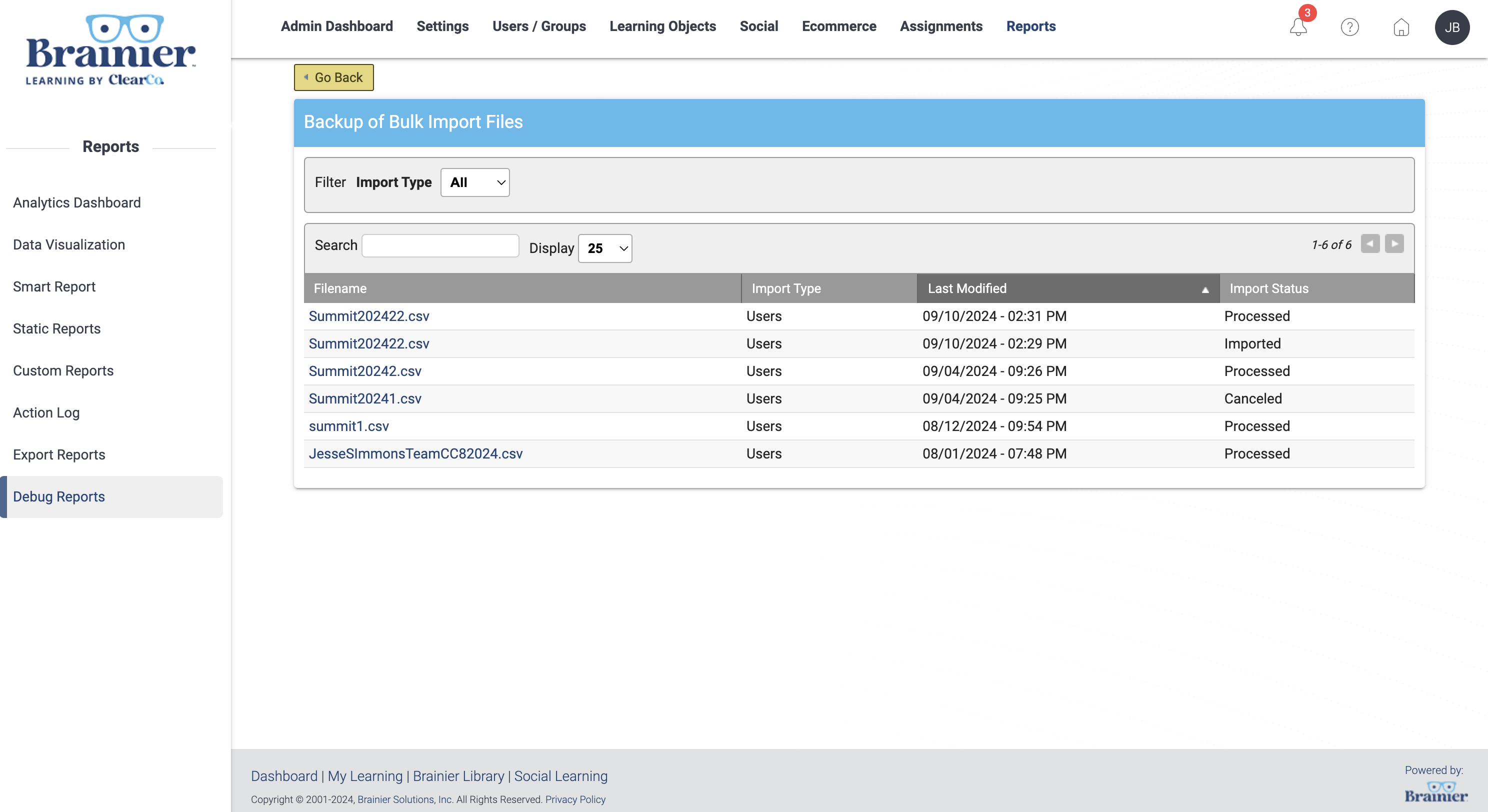Image resolution: width=1488 pixels, height=812 pixels.
Task: Open Static Reports in sidebar
Action: click(x=56, y=329)
